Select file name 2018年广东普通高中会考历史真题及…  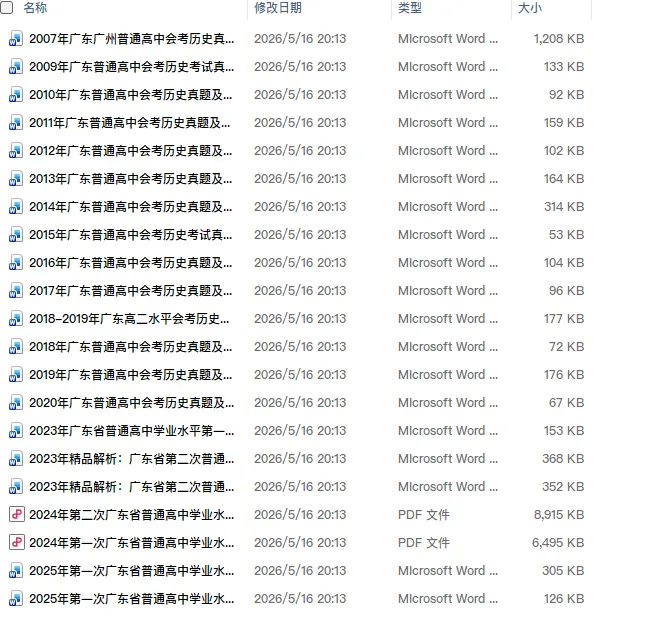tap(131, 347)
